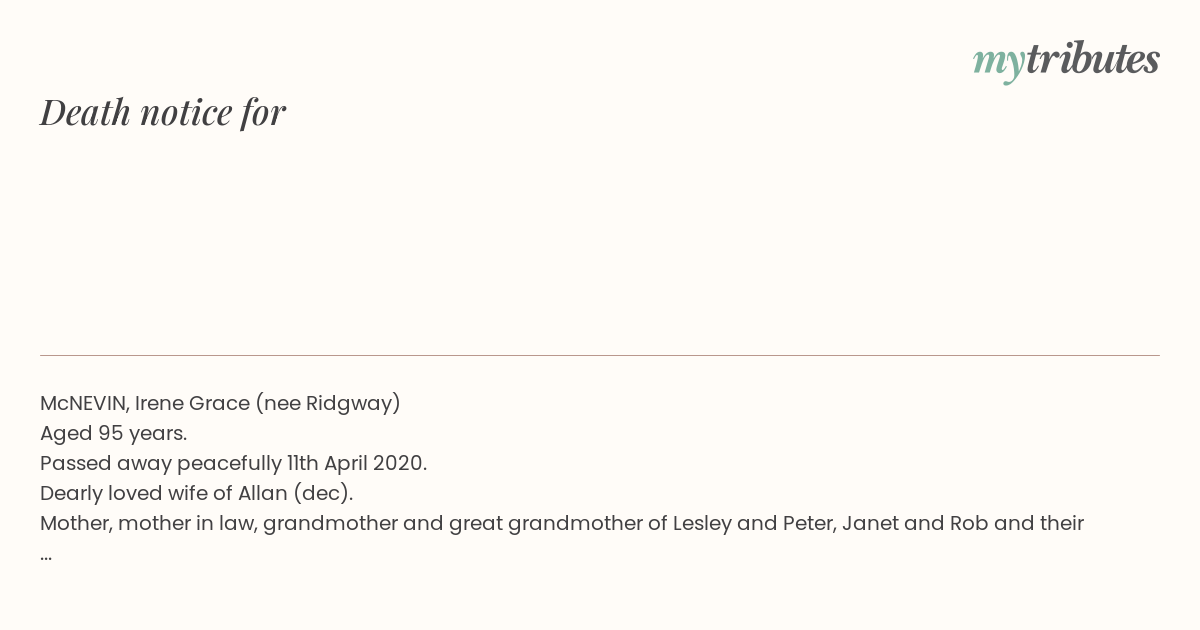Click the name "Irene Grace"
Image resolution: width=1200 pixels, height=630 pixels.
(x=192, y=403)
